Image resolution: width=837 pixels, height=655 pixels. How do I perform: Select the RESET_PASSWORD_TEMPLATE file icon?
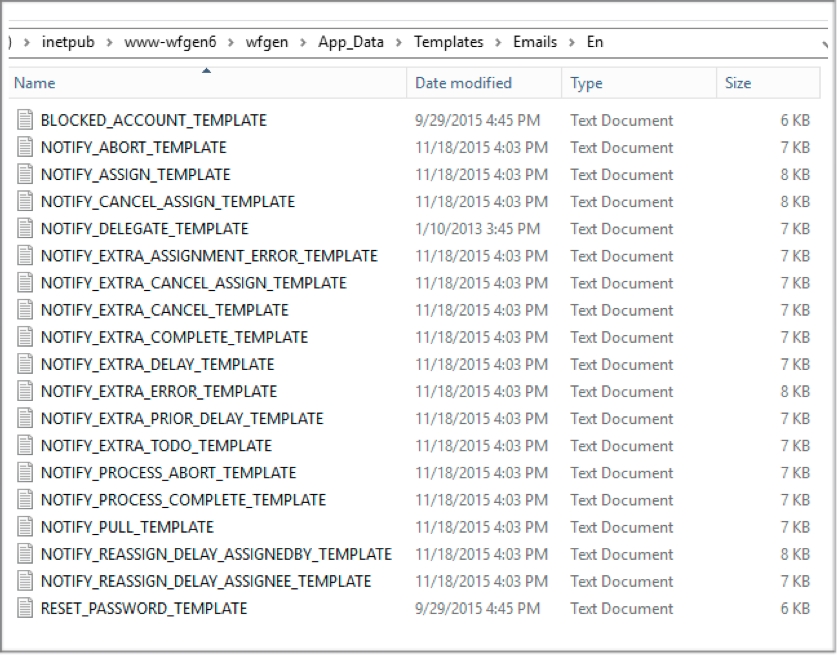pos(25,608)
